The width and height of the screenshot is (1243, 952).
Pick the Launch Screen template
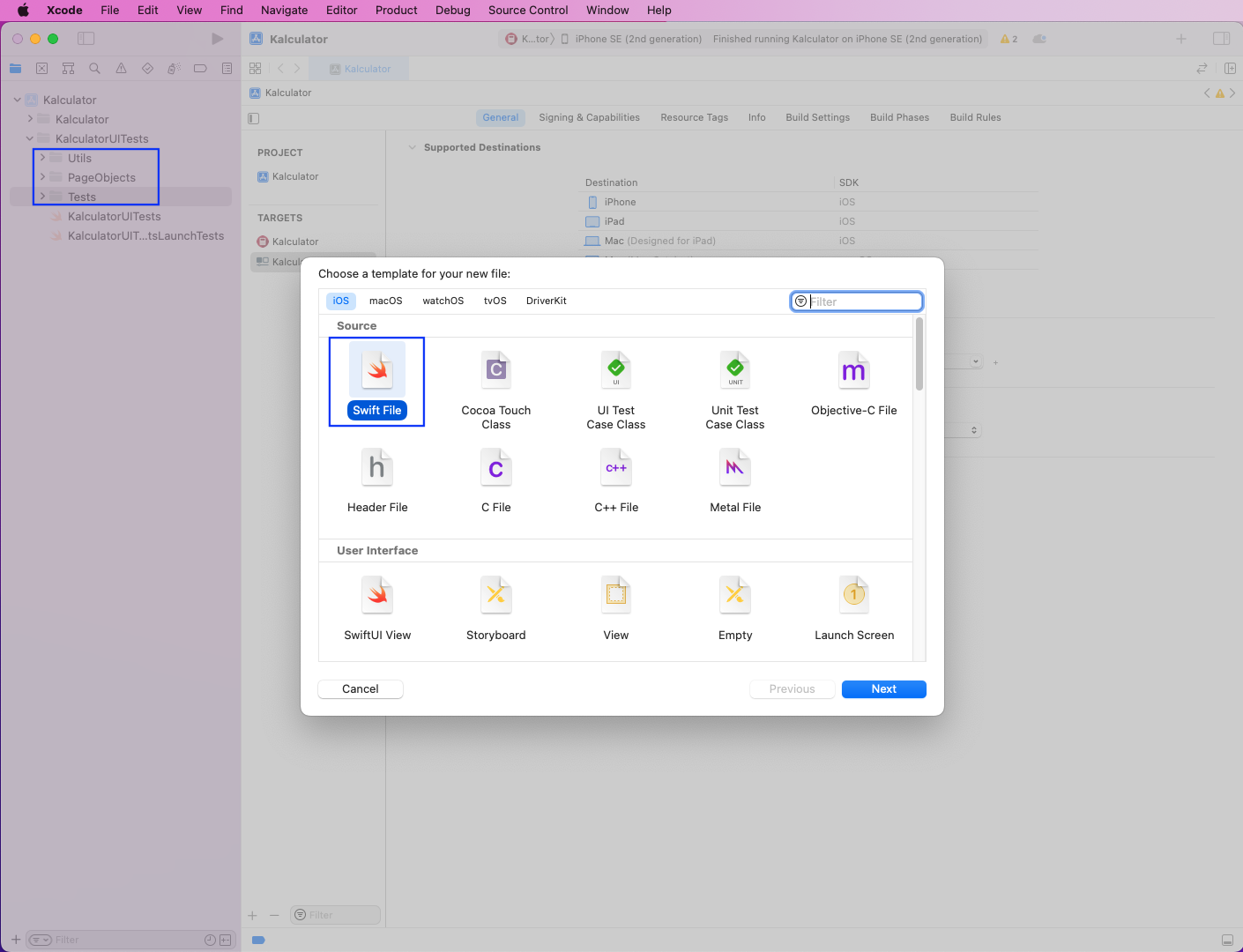[854, 608]
